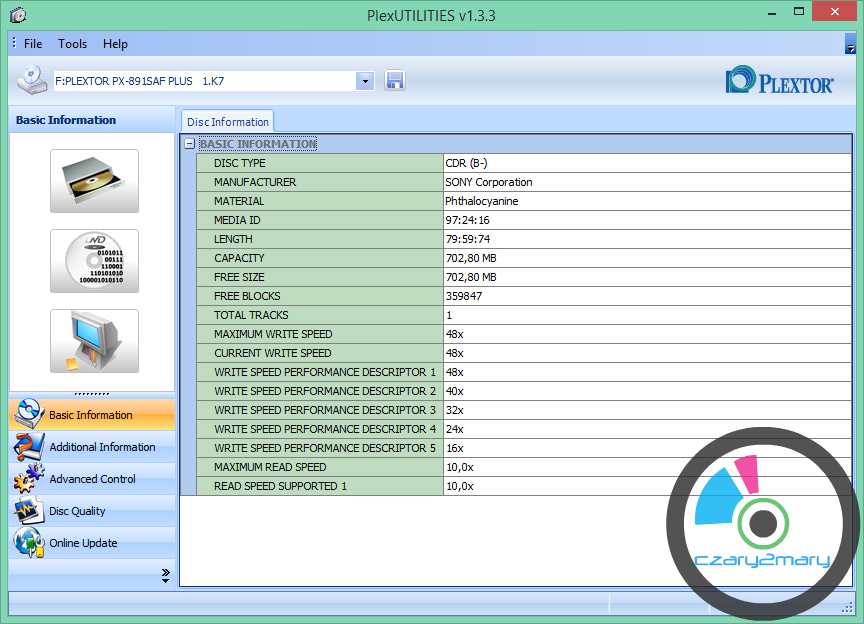Expand sidebar overflow chevron
The image size is (864, 624).
tap(166, 574)
